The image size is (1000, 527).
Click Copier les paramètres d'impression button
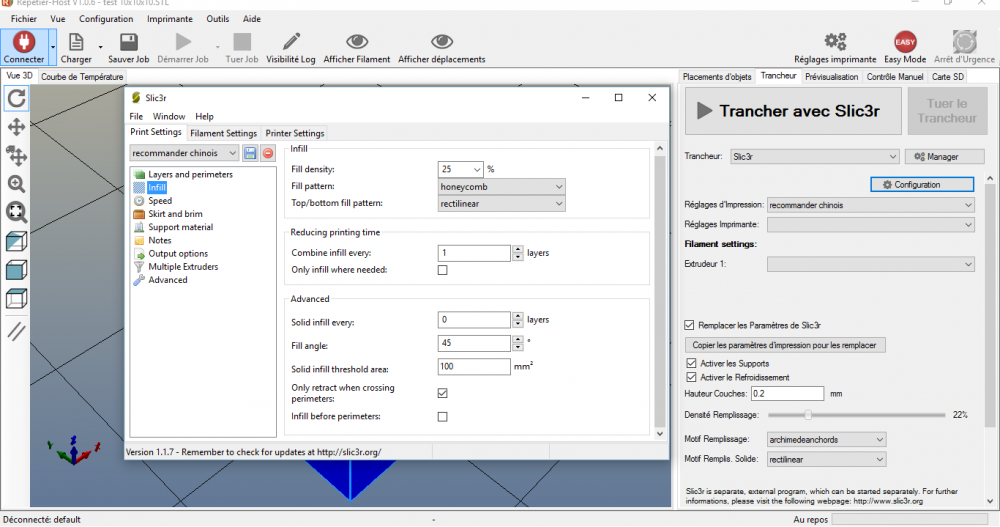coord(785,345)
